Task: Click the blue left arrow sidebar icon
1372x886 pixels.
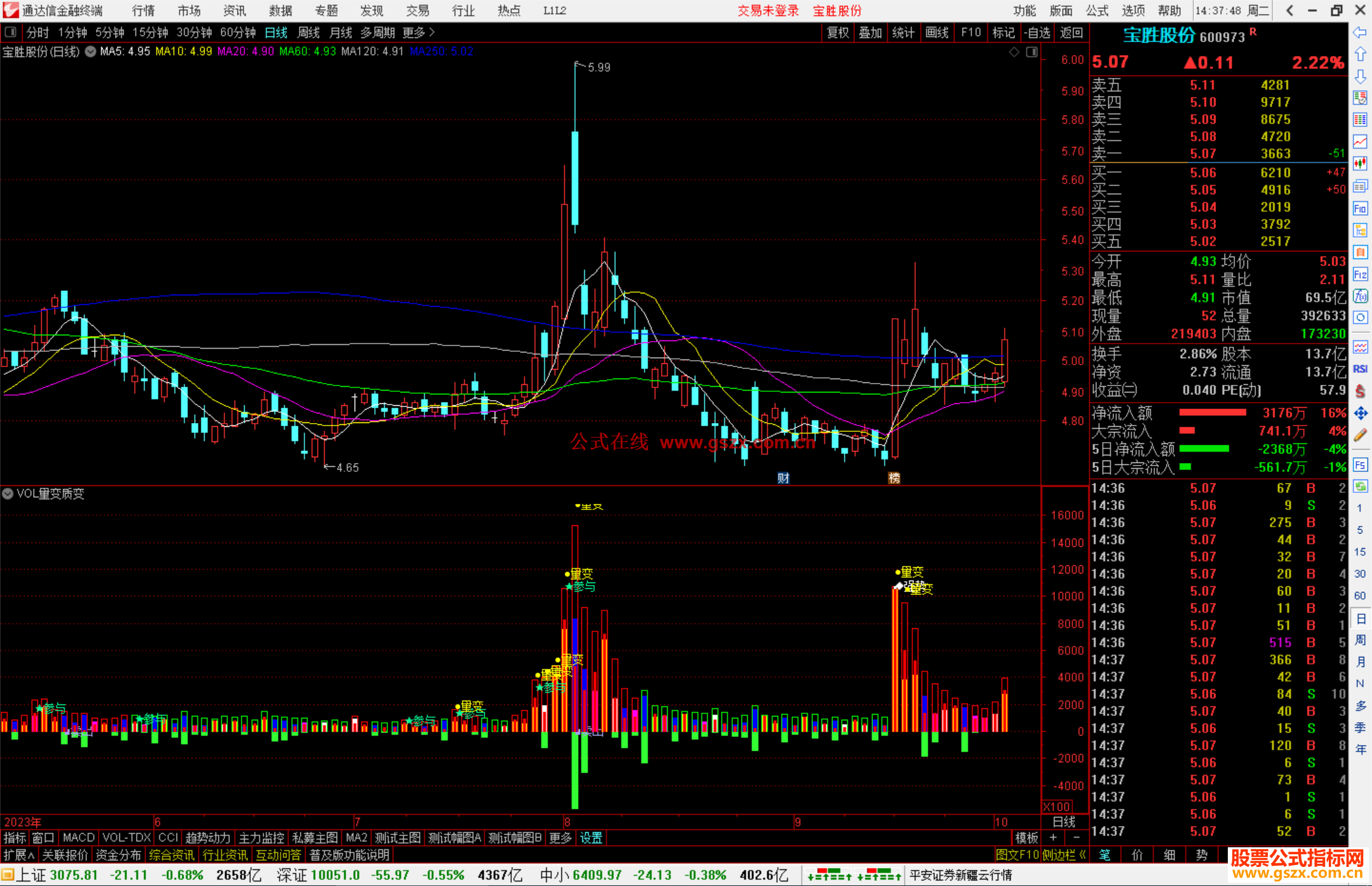Action: 1360,32
